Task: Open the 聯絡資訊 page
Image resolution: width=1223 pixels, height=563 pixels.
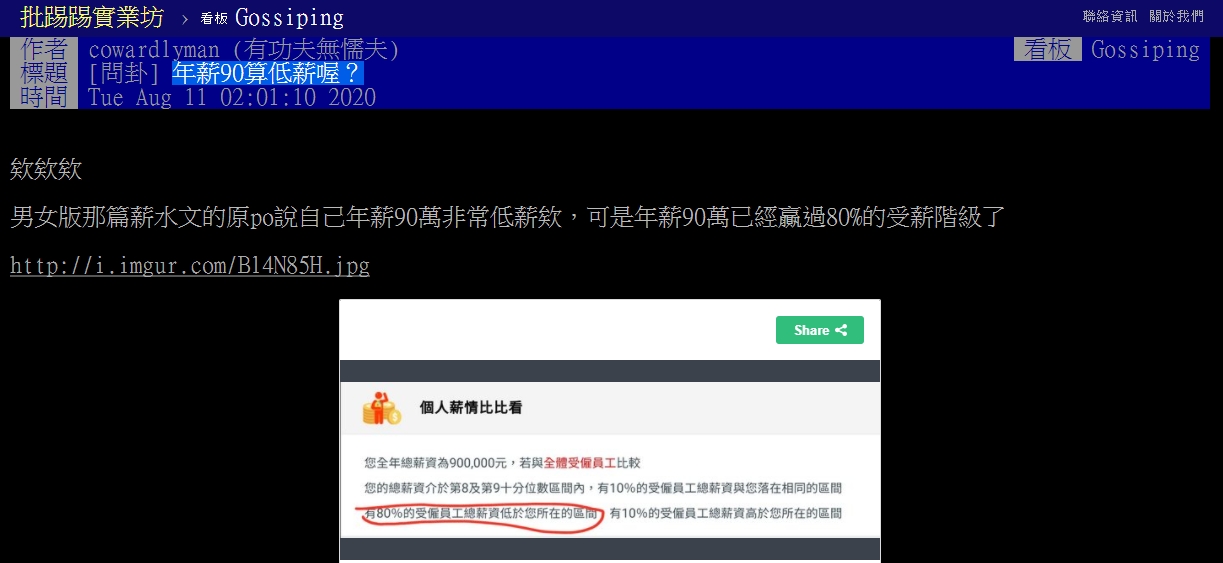Action: (1110, 16)
